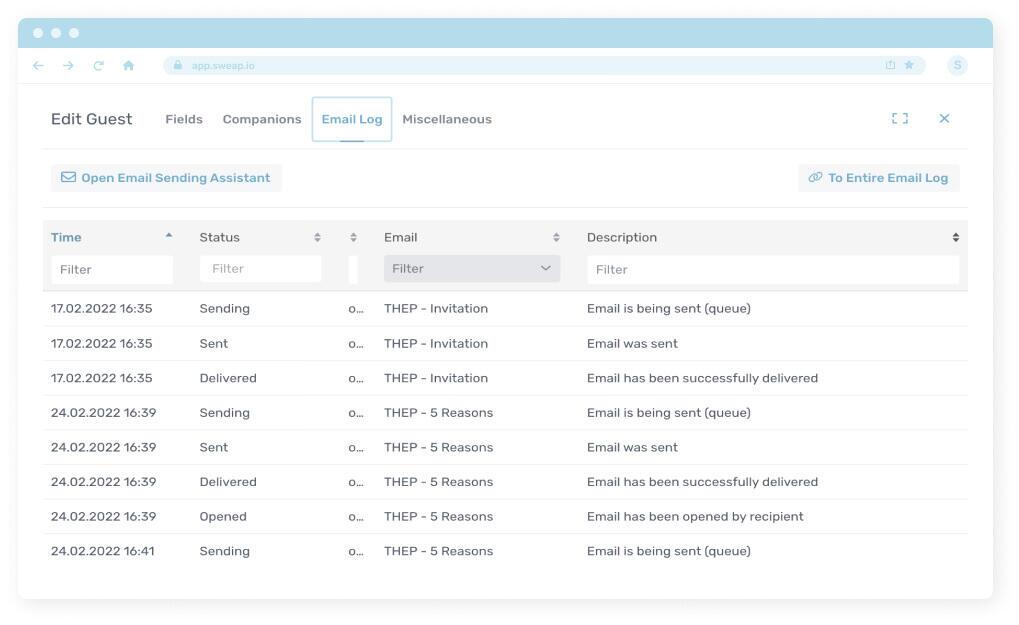Open Email Sending Assistant
The height and width of the screenshot is (625, 1019).
point(166,178)
